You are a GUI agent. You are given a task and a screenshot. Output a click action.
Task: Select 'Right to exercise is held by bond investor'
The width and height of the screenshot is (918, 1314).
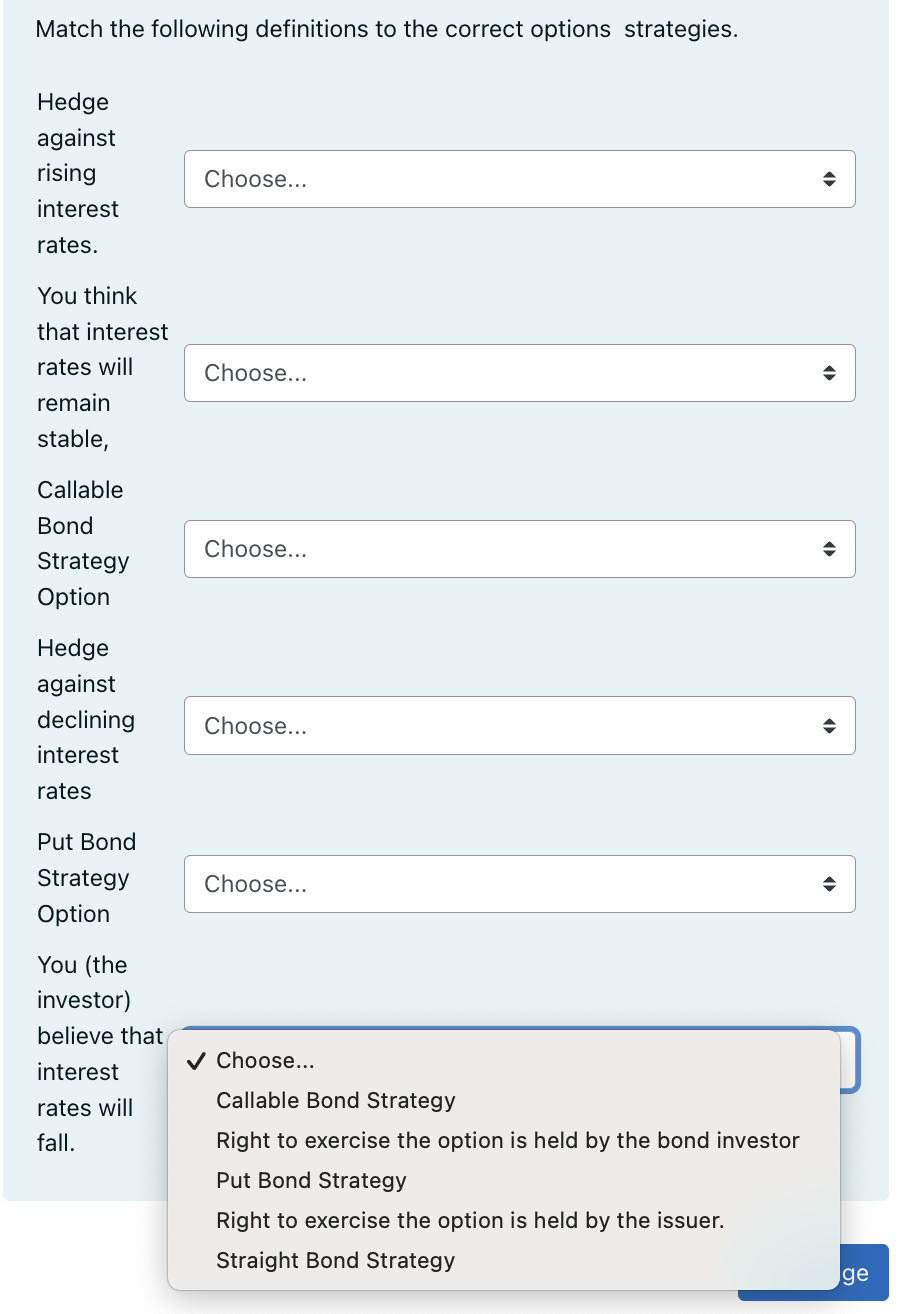tap(508, 1140)
